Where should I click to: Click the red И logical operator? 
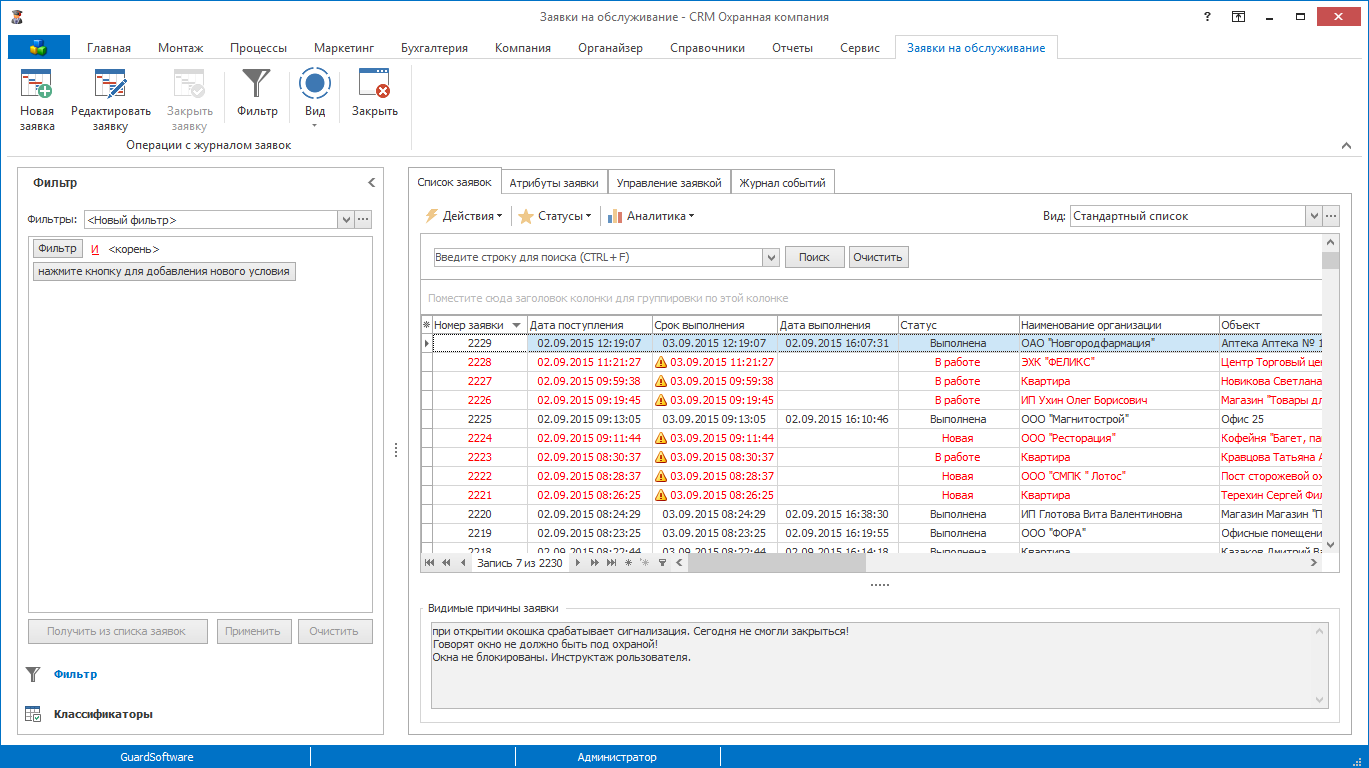95,249
